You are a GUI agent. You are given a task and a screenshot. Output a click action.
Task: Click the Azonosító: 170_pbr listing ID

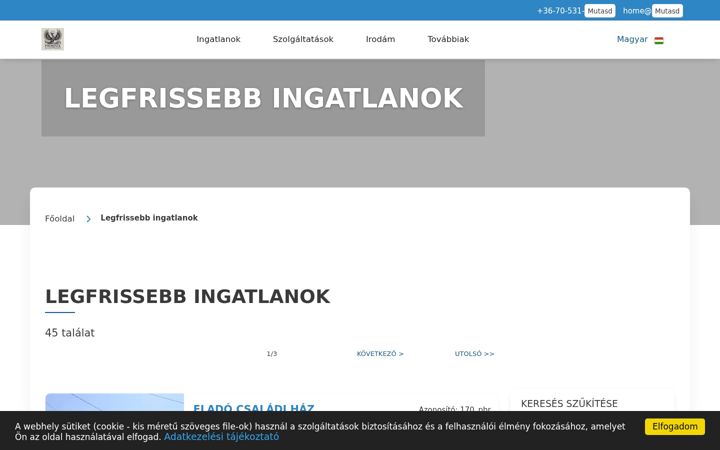pyautogui.click(x=455, y=408)
